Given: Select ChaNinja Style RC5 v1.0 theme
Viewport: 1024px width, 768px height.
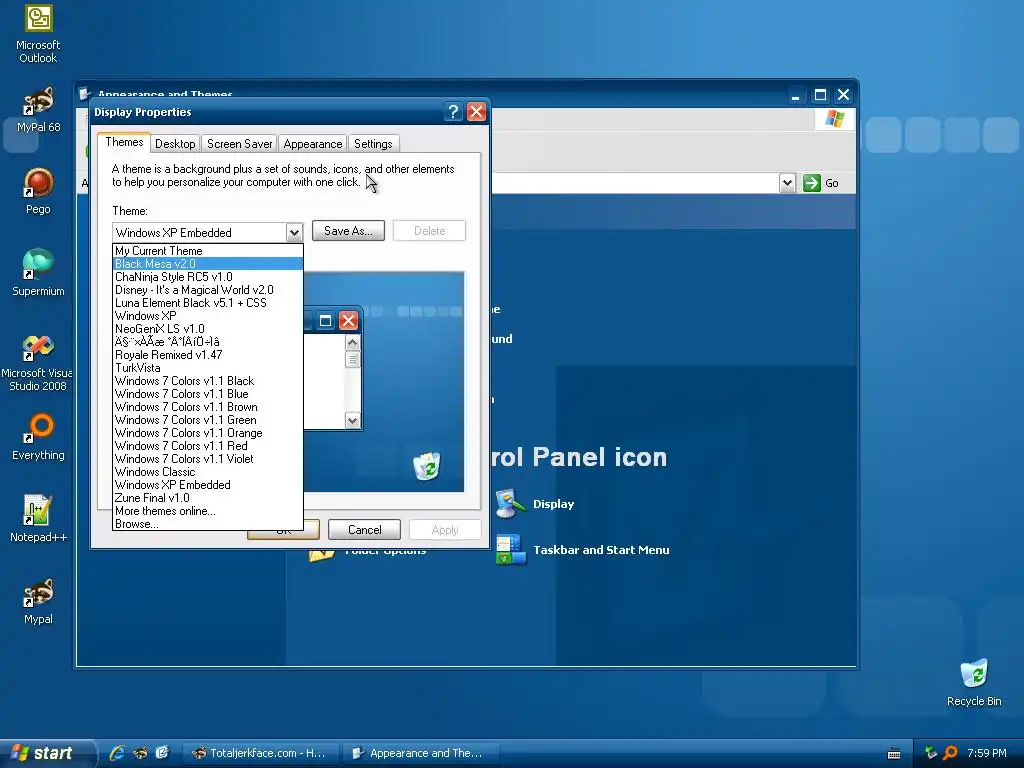Looking at the screenshot, I should 208,277.
